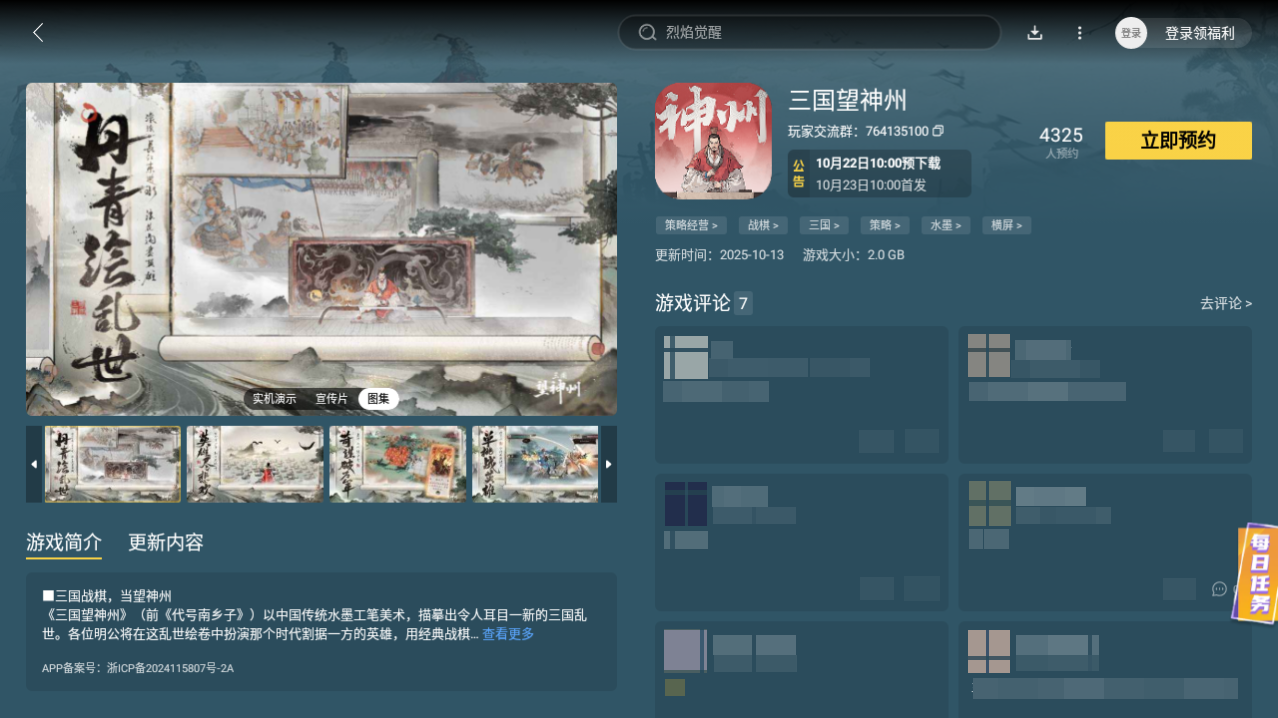
Task: Select the second carousel thumbnail
Action: [255, 464]
